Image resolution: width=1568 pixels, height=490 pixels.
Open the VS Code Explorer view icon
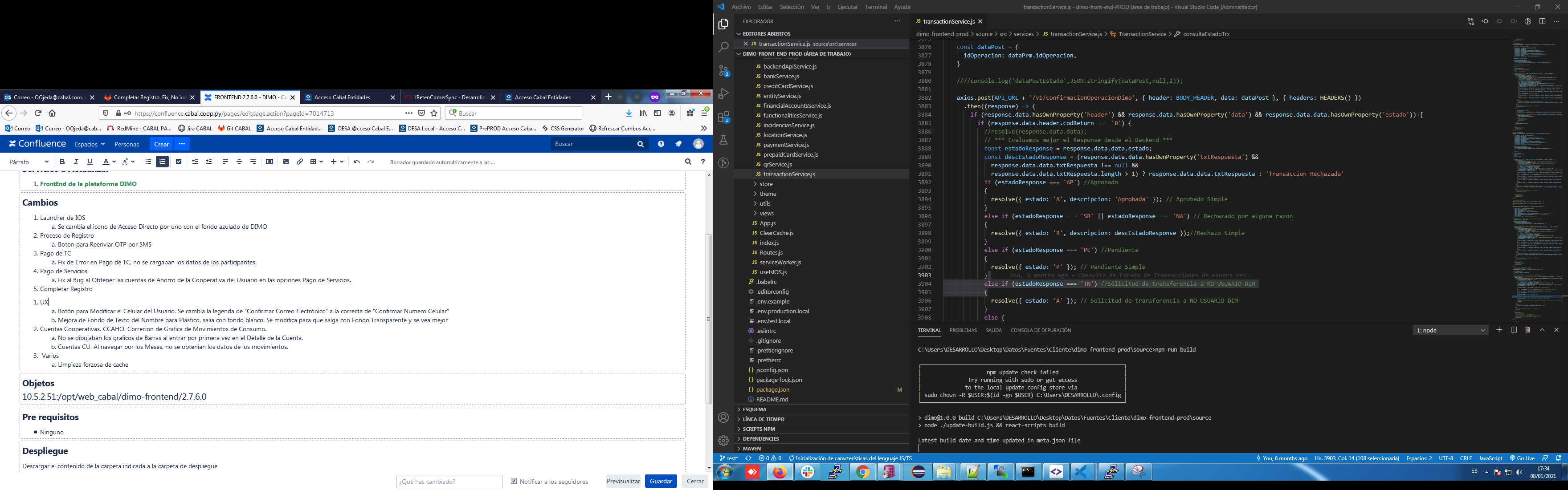723,24
